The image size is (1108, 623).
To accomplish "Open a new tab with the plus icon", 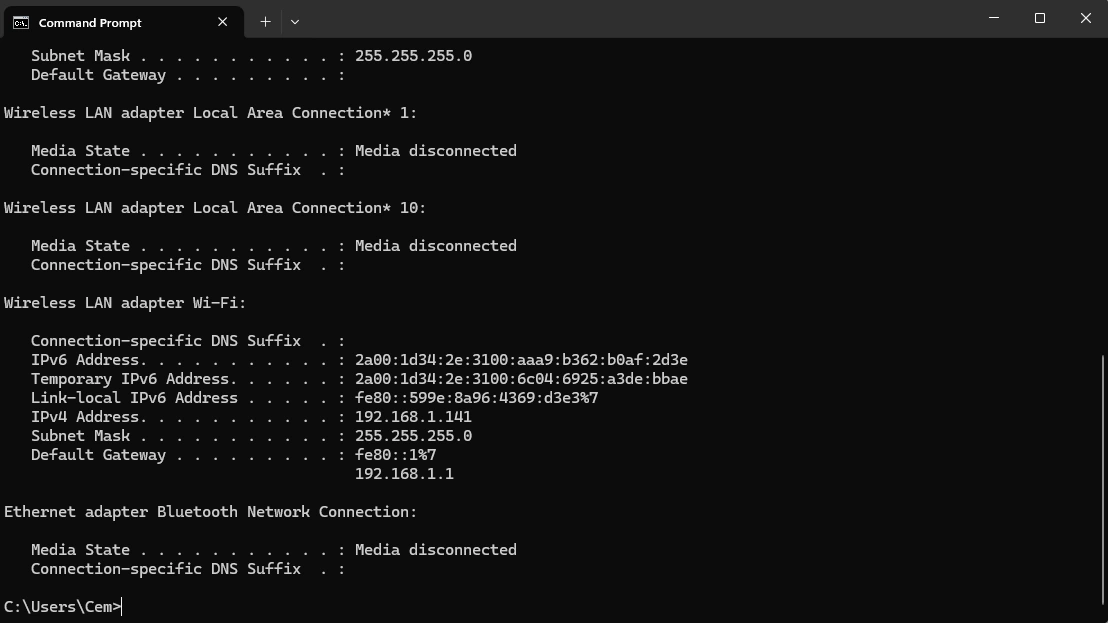I will click(265, 20).
